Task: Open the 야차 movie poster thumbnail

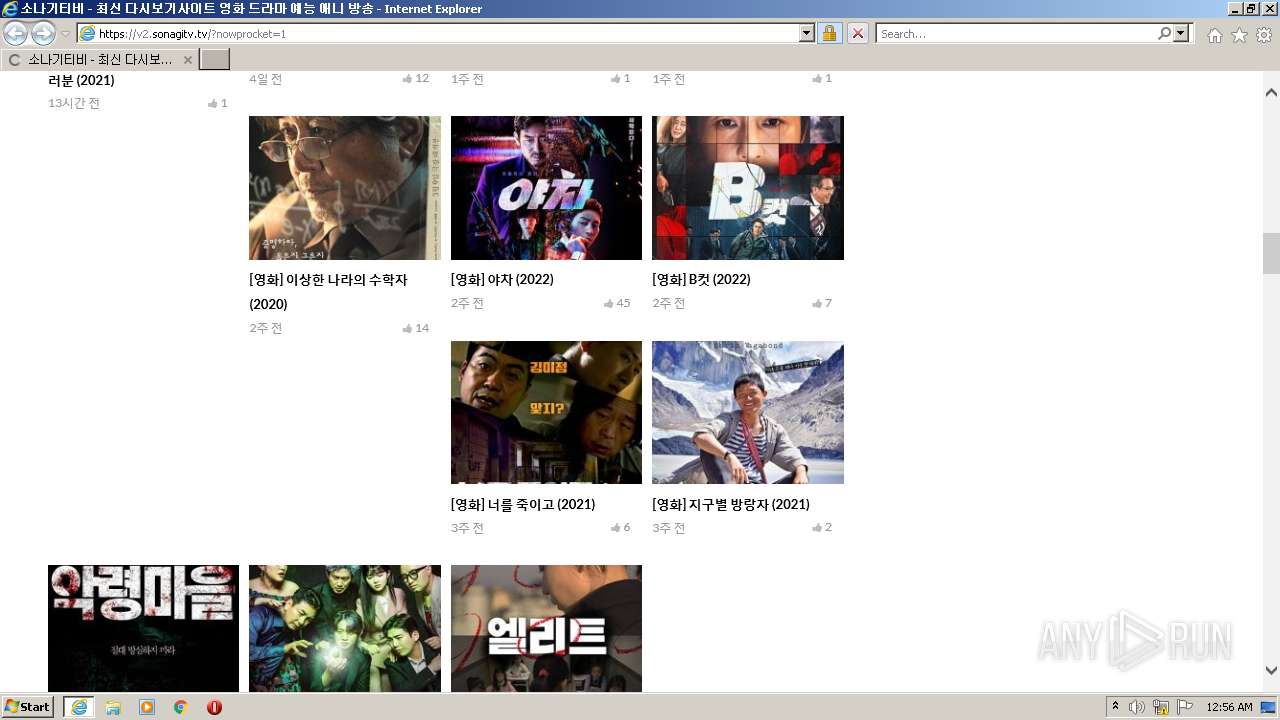Action: [546, 188]
